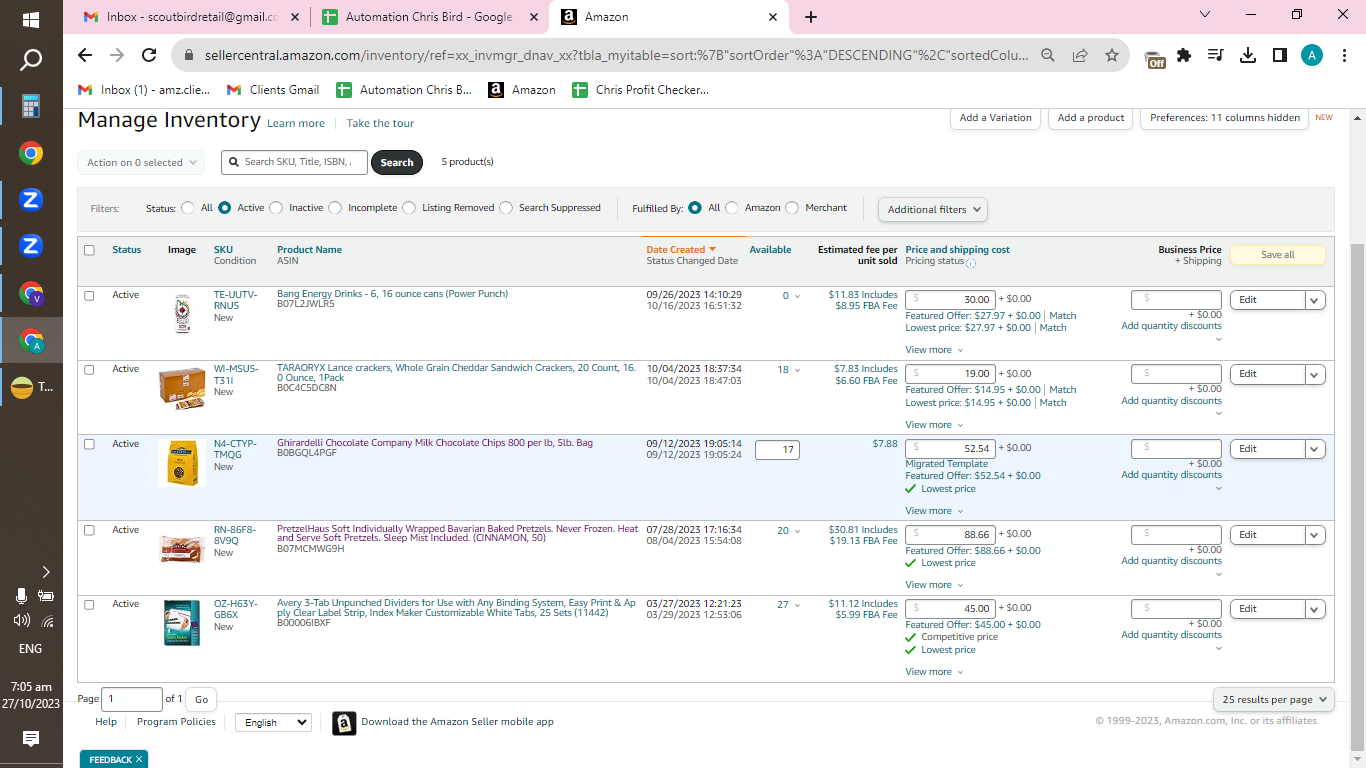Switch to Automation Chris Bird Google tab
The height and width of the screenshot is (768, 1366).
[x=431, y=17]
